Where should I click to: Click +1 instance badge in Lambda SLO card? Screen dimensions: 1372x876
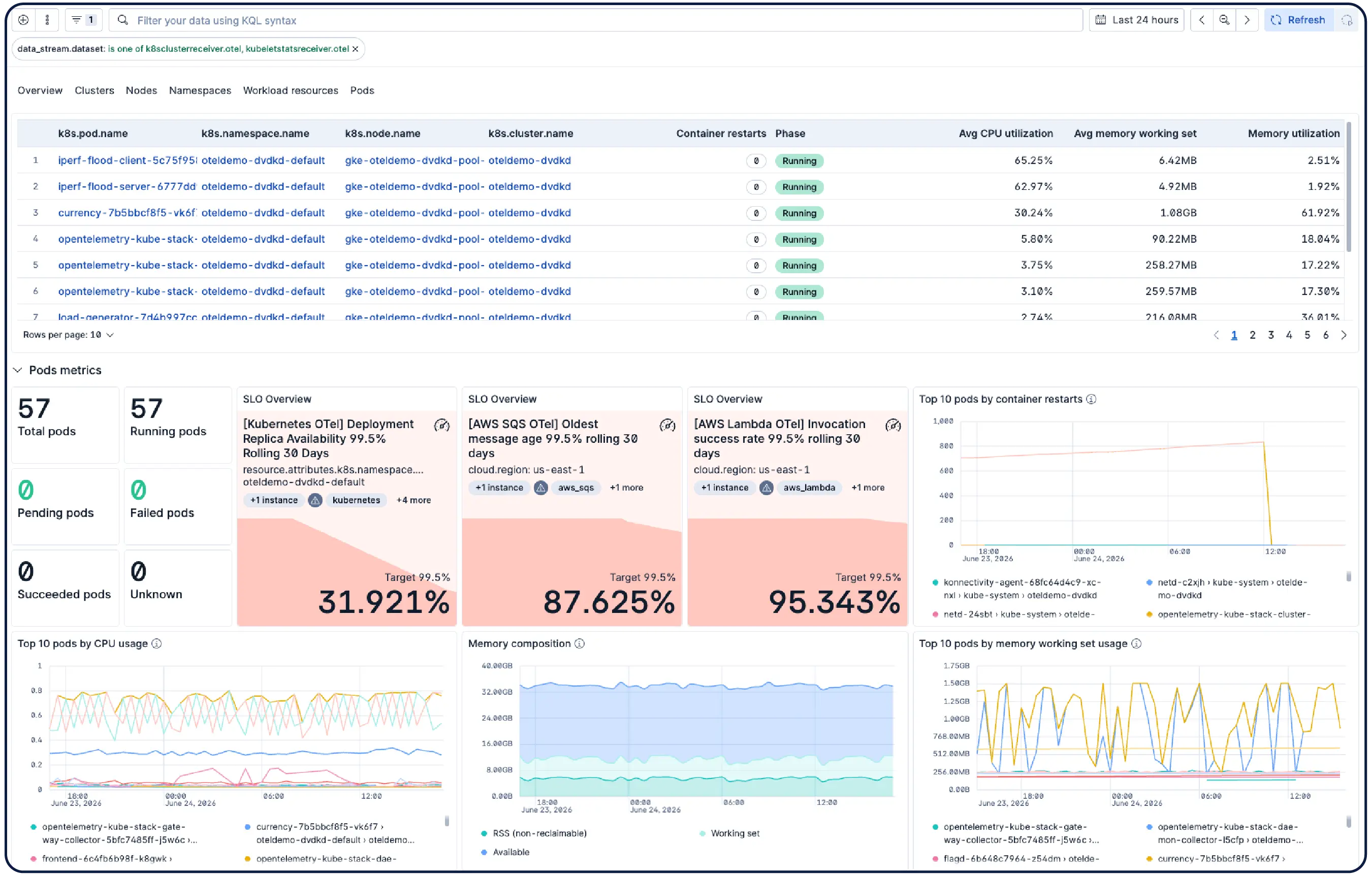point(725,488)
